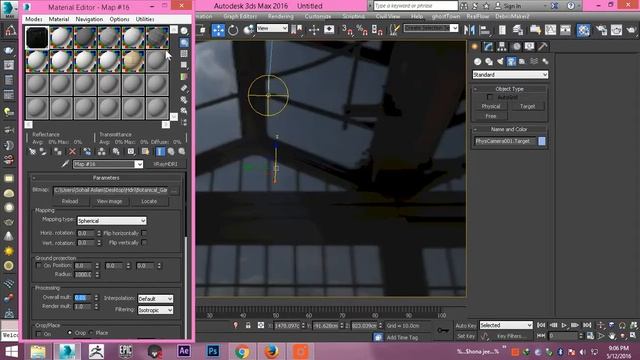Open the Rendering menu
The width and height of the screenshot is (640, 360).
[x=280, y=16]
